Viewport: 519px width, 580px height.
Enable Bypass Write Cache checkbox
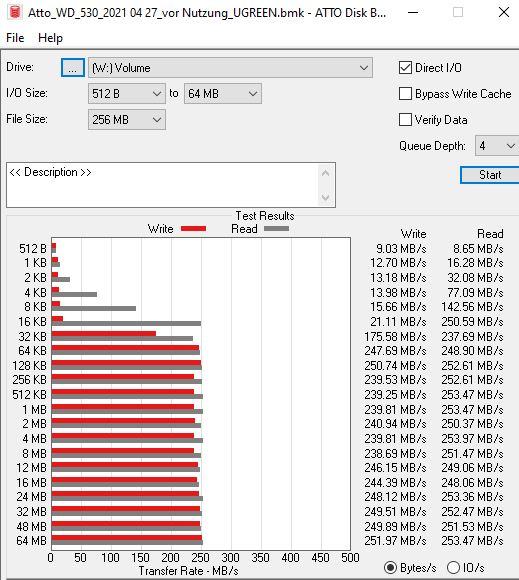405,94
